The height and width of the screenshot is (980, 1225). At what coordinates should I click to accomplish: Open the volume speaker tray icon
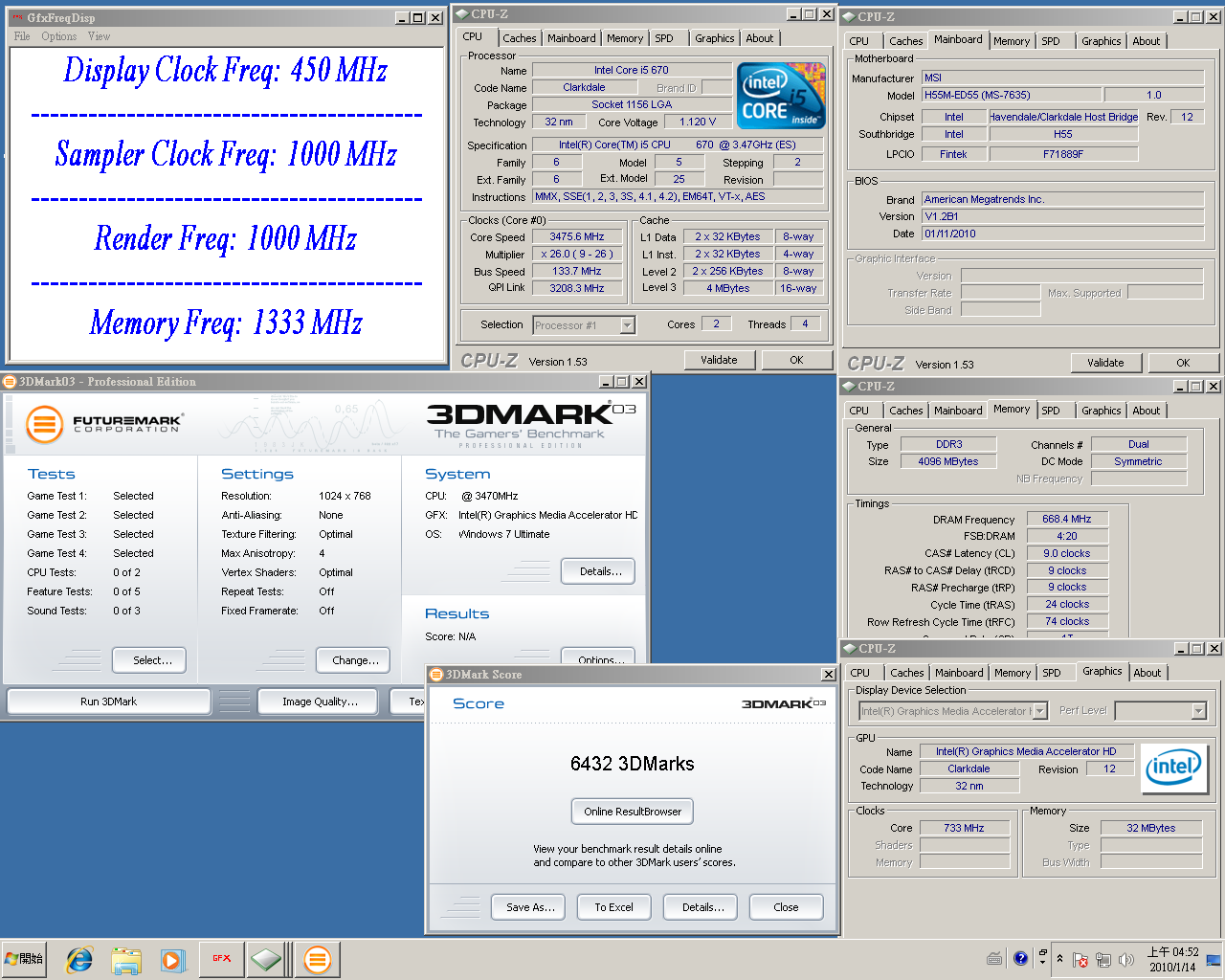(x=1126, y=960)
